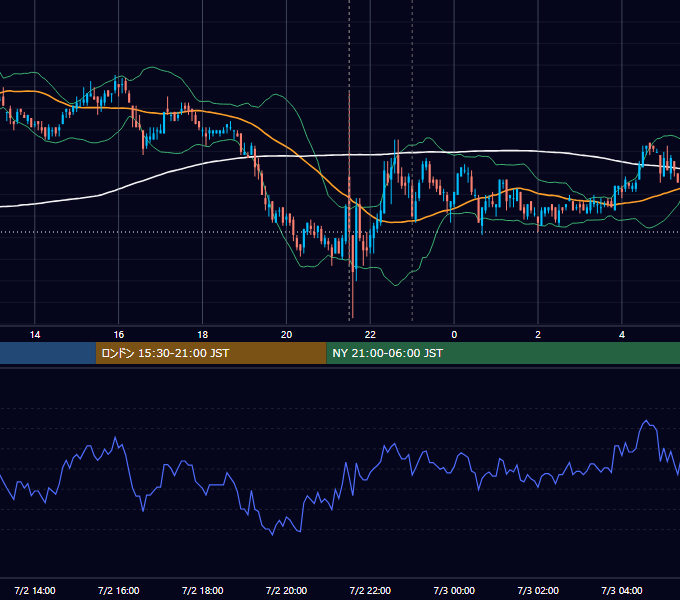Click the 4 hour label on time axis
The height and width of the screenshot is (600, 680).
(622, 335)
